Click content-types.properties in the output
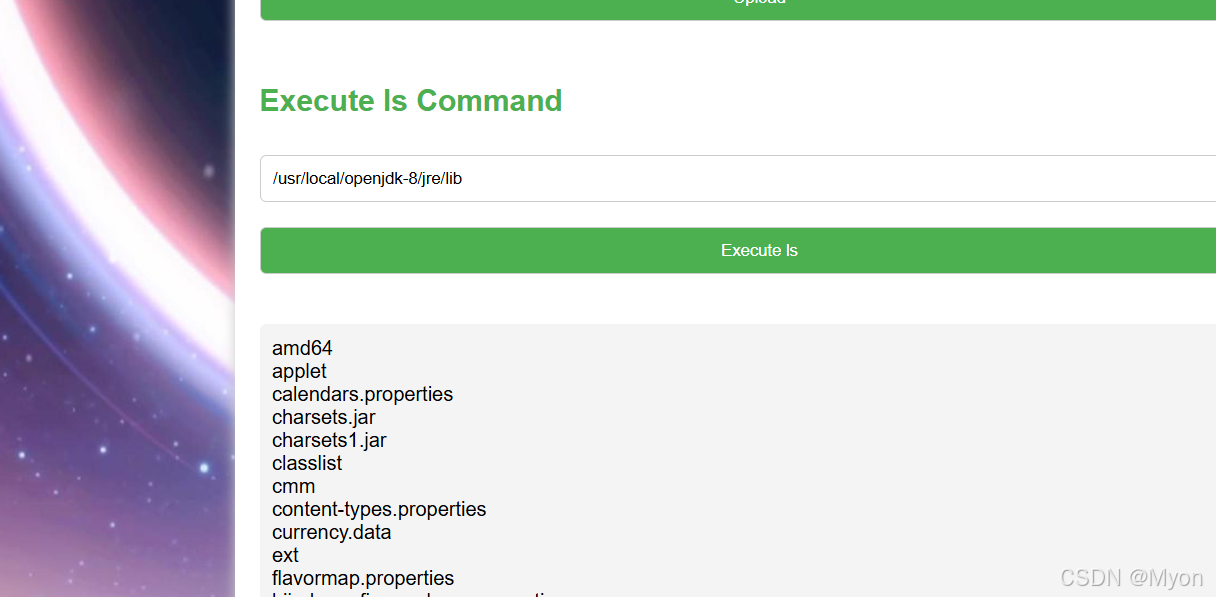Screen dimensions: 1216x597 [379, 509]
